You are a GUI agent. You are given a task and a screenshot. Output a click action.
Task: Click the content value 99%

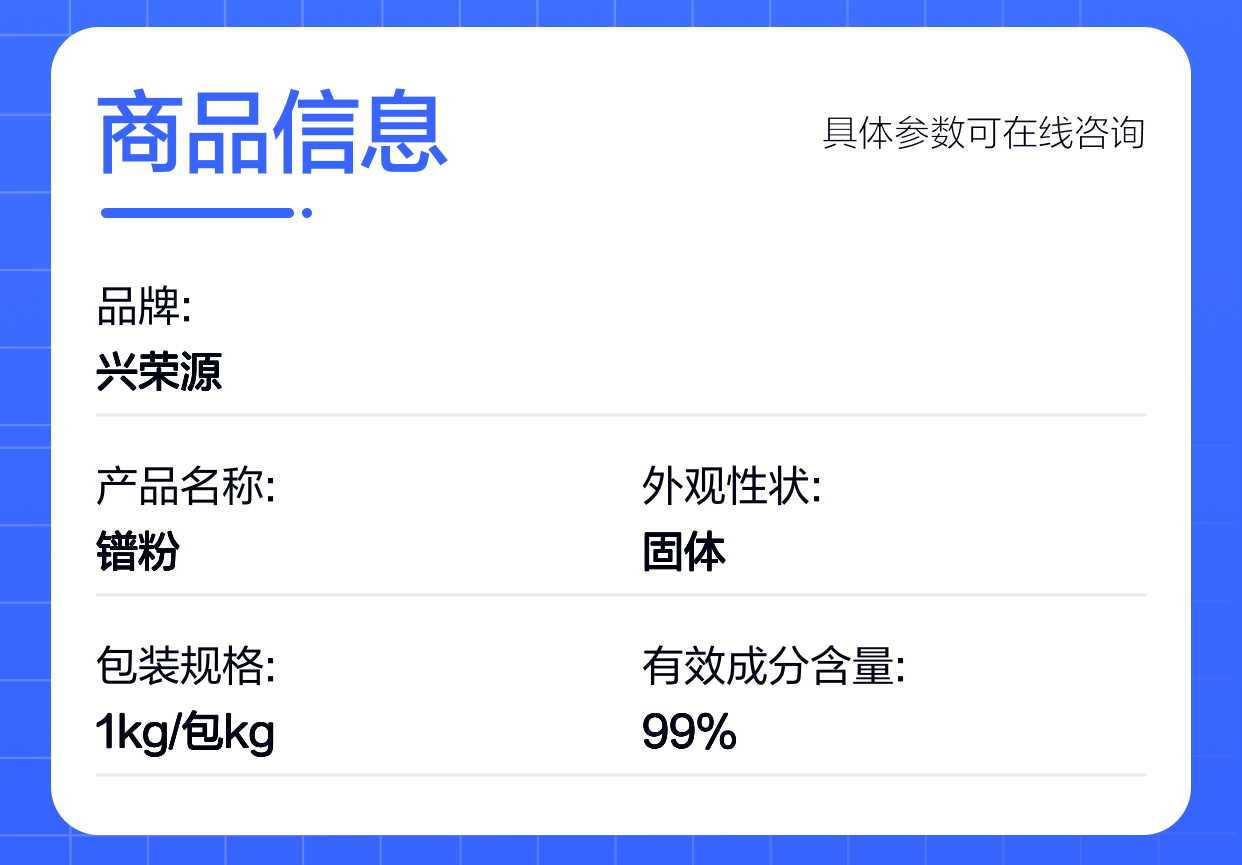point(689,733)
